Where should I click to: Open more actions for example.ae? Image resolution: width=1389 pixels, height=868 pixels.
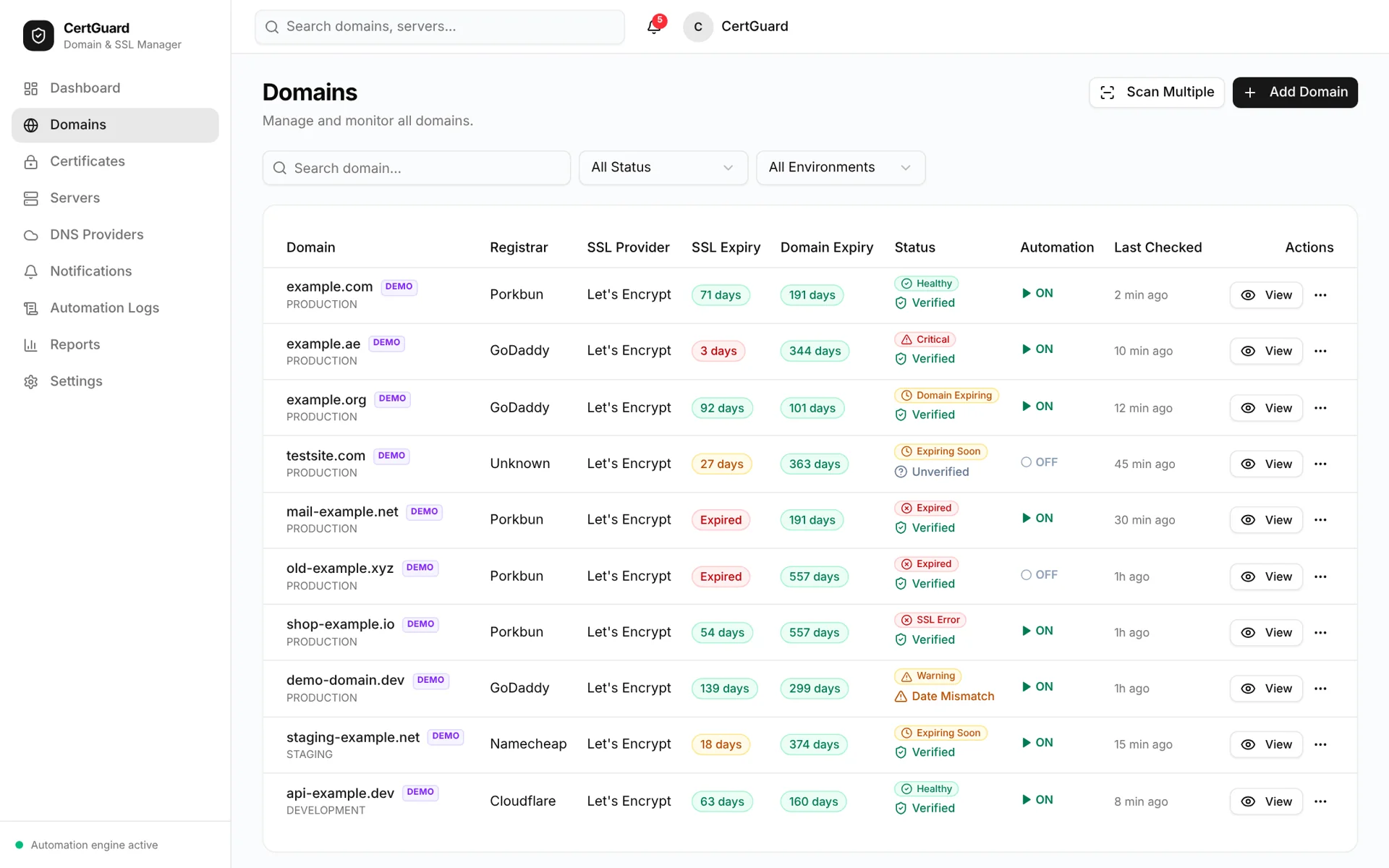1320,351
